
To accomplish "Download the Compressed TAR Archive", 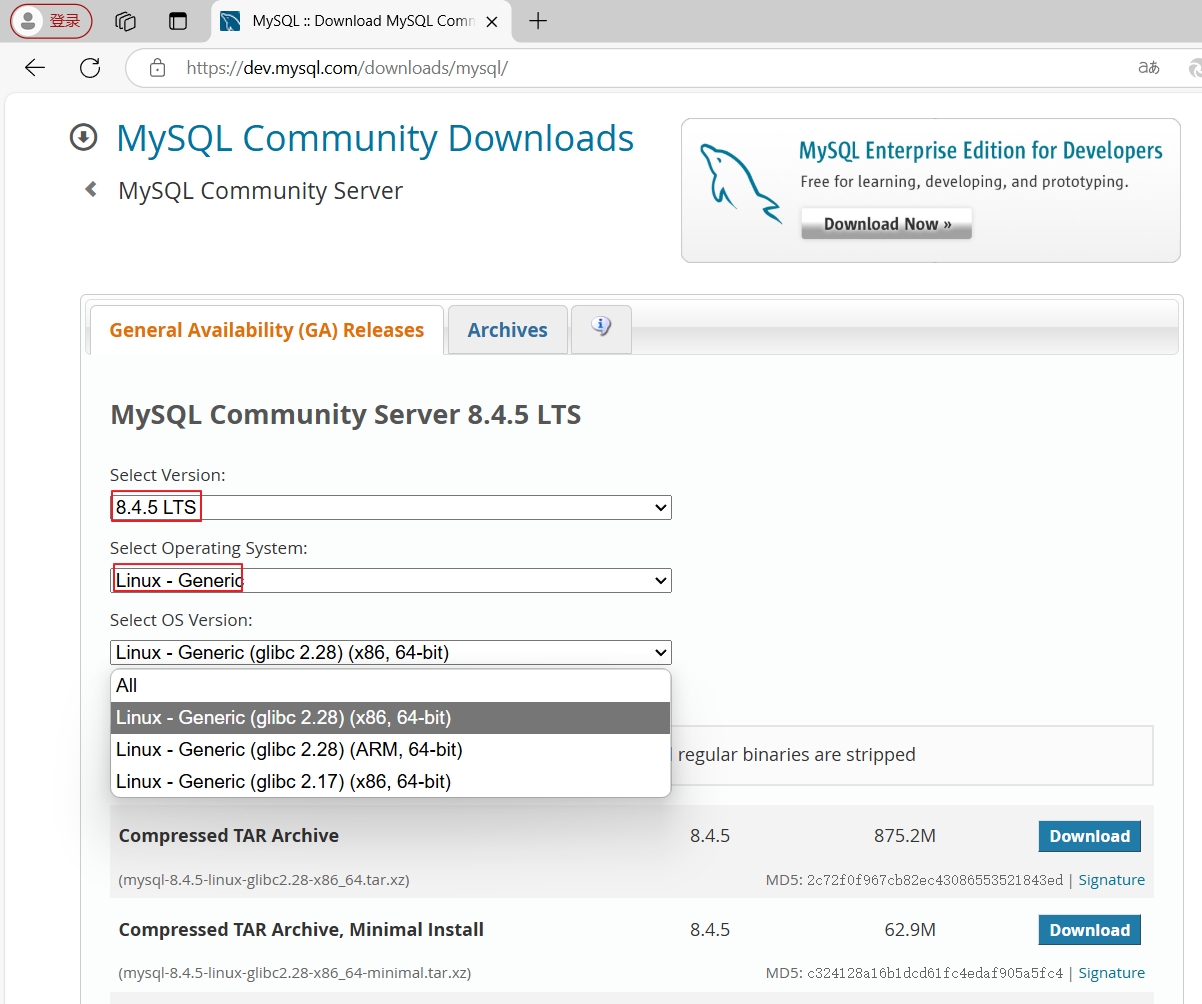I will [1089, 836].
